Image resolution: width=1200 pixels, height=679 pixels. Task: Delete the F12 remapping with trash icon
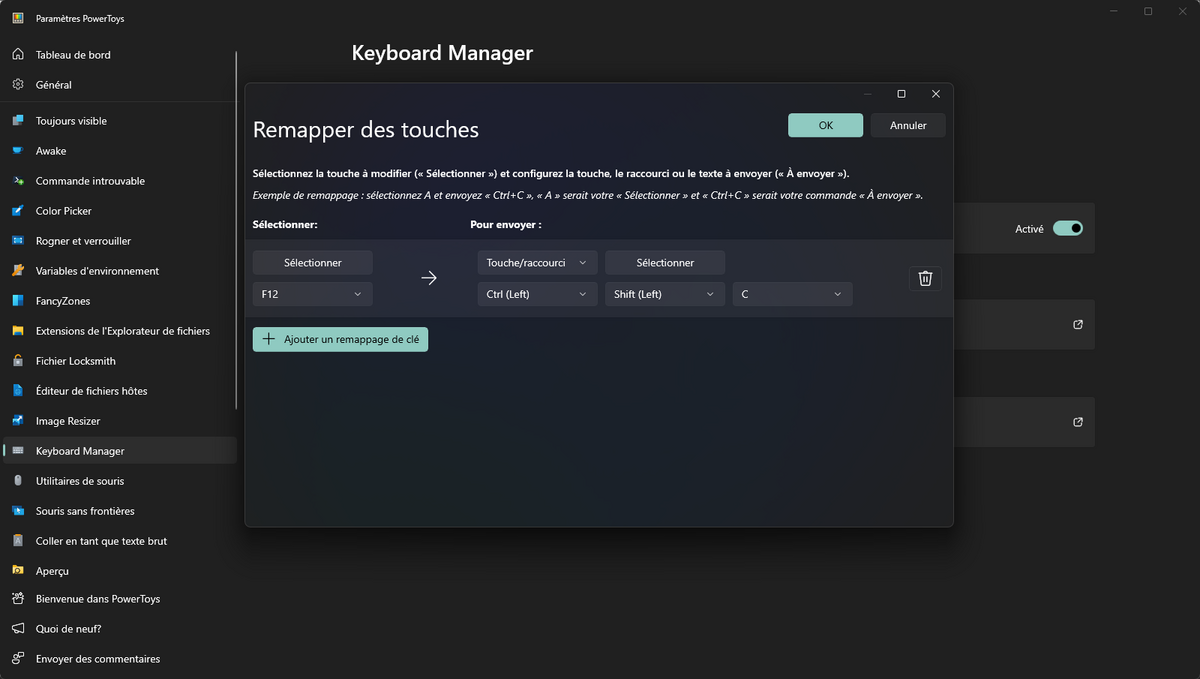(x=925, y=278)
